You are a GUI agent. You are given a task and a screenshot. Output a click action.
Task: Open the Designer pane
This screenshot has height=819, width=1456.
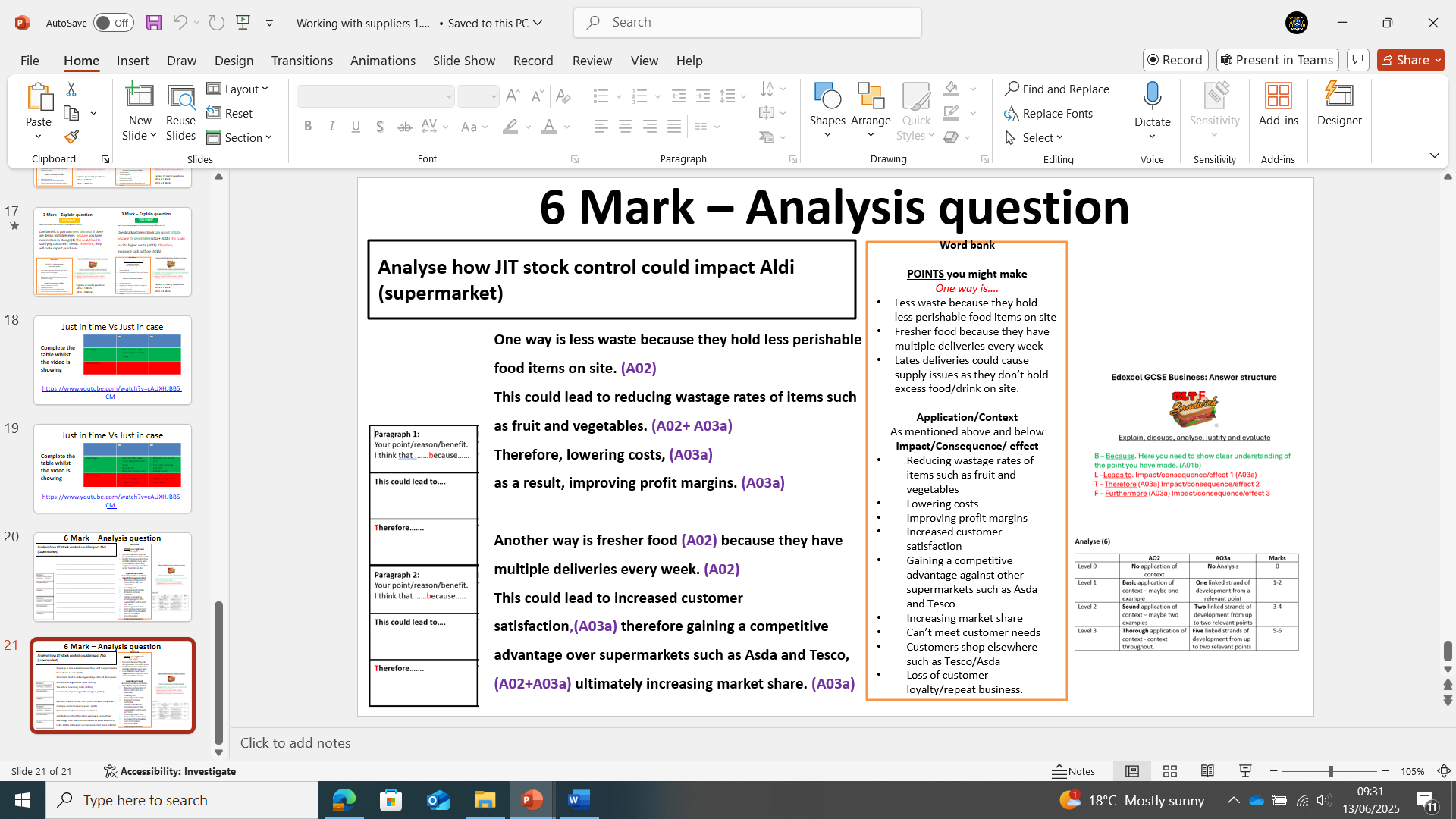click(x=1339, y=104)
